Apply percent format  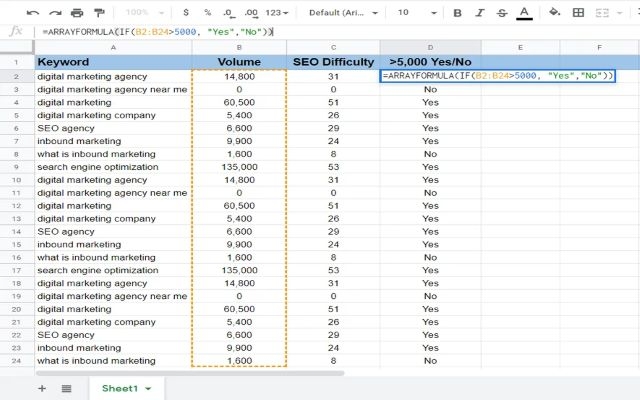click(207, 13)
